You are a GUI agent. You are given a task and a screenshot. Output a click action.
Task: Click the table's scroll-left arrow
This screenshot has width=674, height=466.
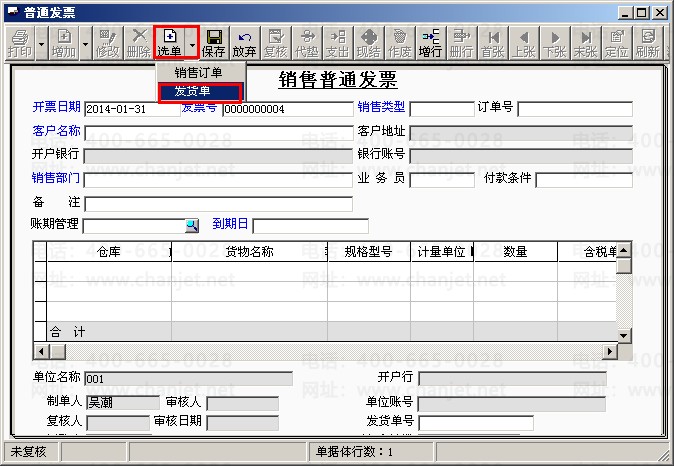tap(41, 351)
